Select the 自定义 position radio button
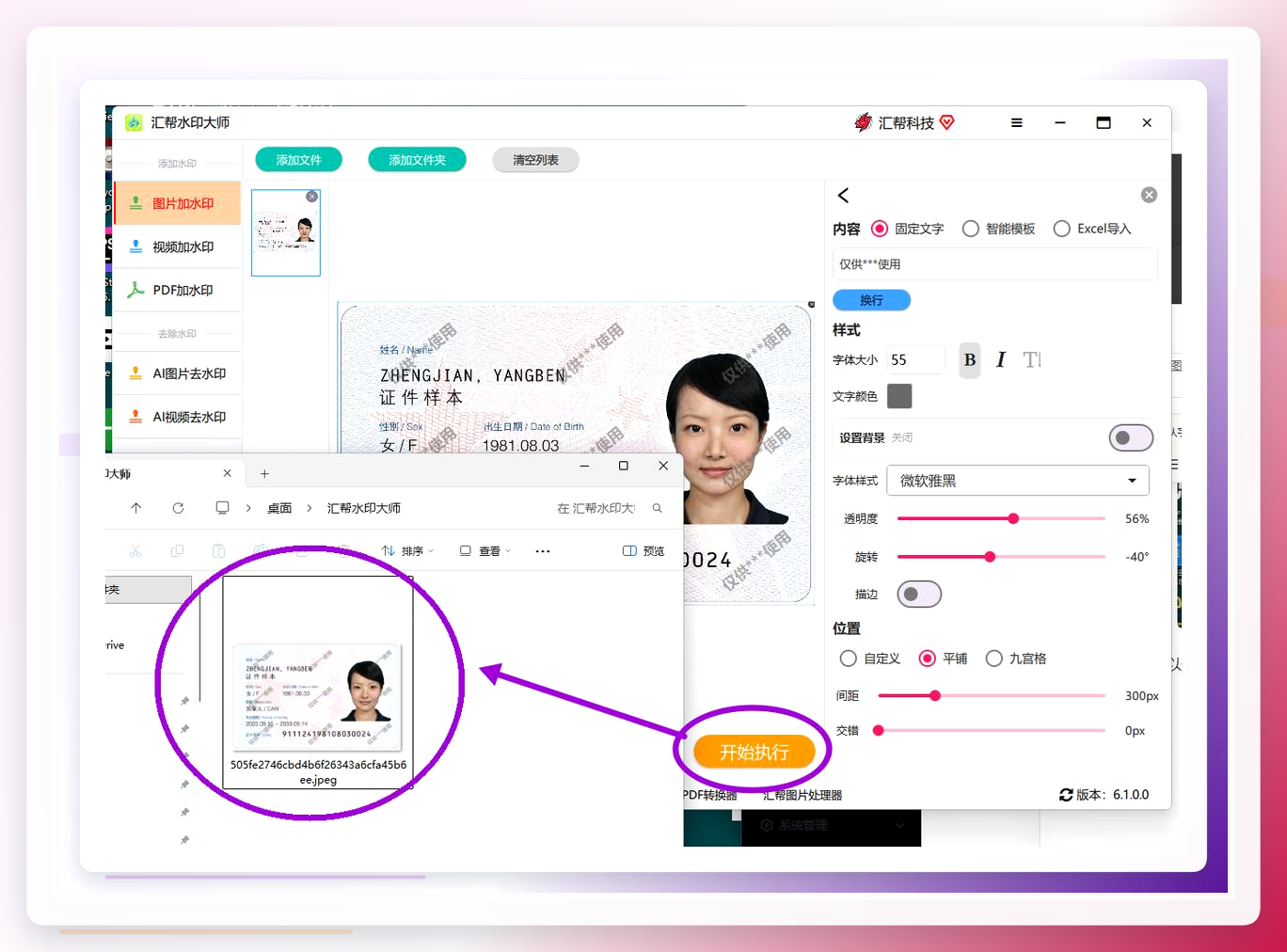The height and width of the screenshot is (952, 1287). coord(849,658)
